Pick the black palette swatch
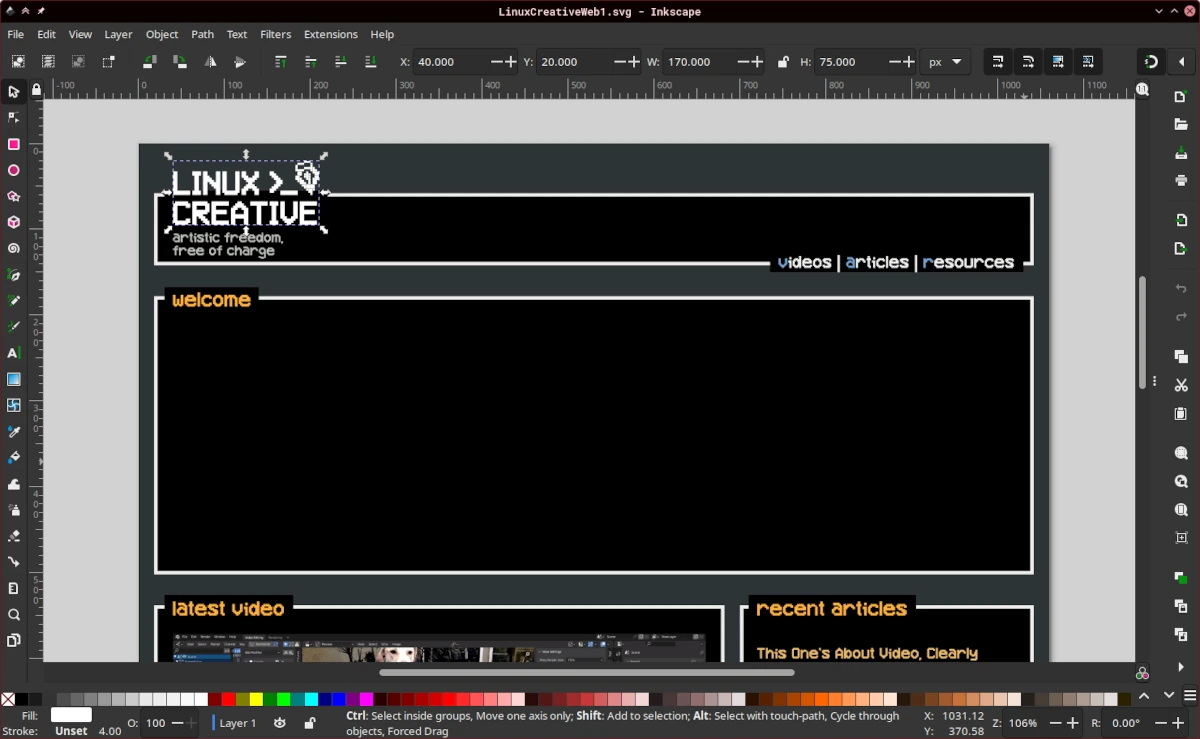Screen dimensions: 1200x739 pyautogui.click(x=22, y=699)
